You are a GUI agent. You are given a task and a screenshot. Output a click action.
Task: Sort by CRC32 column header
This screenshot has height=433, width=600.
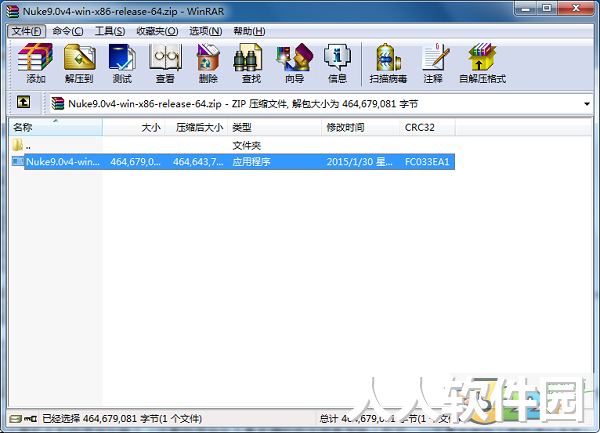click(427, 127)
